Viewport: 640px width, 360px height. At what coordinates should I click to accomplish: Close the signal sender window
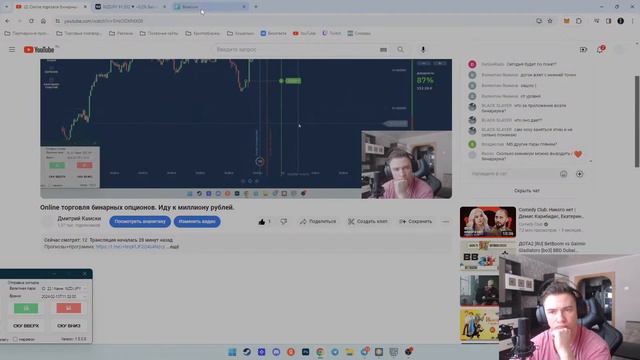tap(84, 273)
